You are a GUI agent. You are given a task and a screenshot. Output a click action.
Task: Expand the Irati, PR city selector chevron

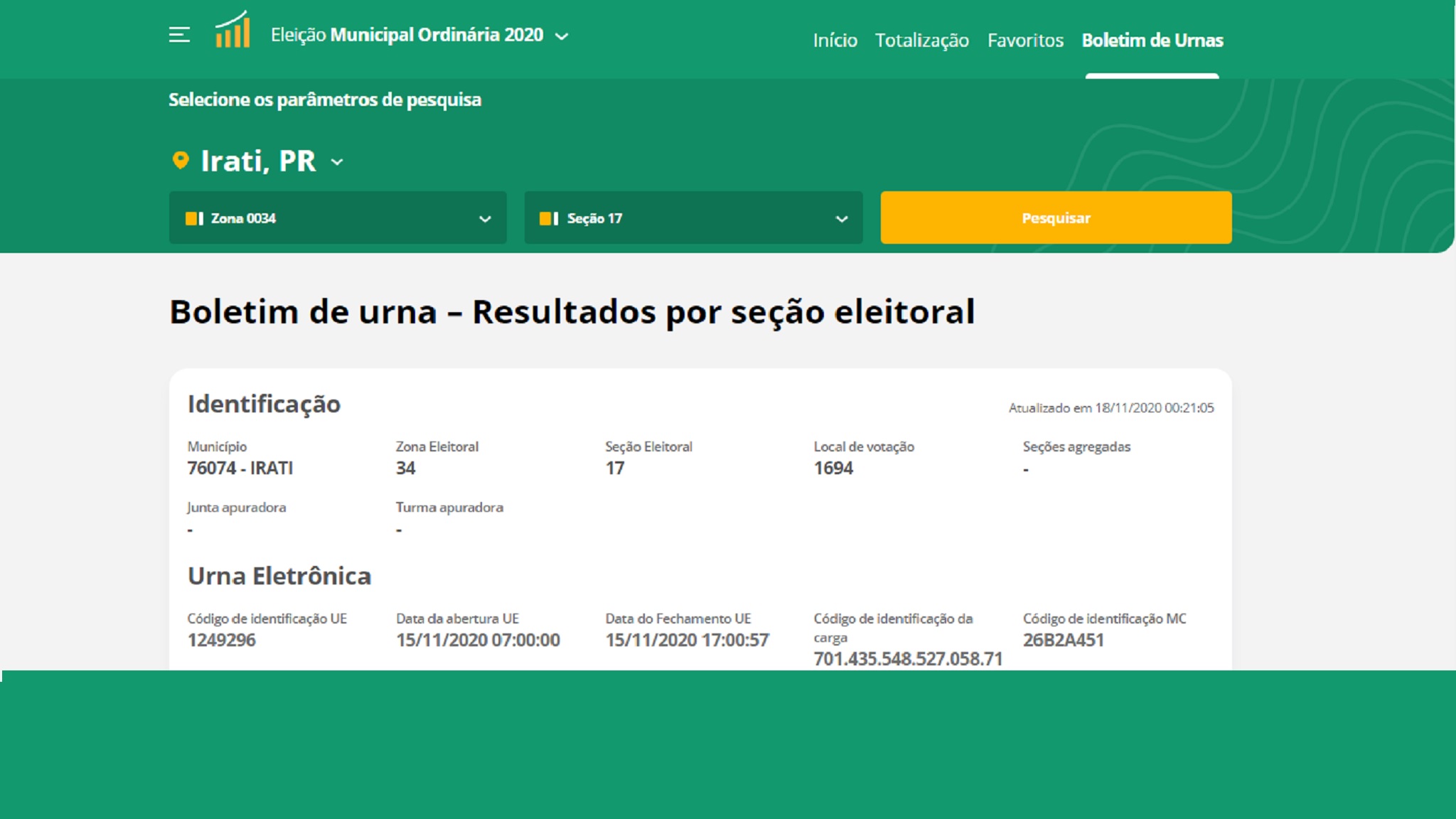click(338, 162)
